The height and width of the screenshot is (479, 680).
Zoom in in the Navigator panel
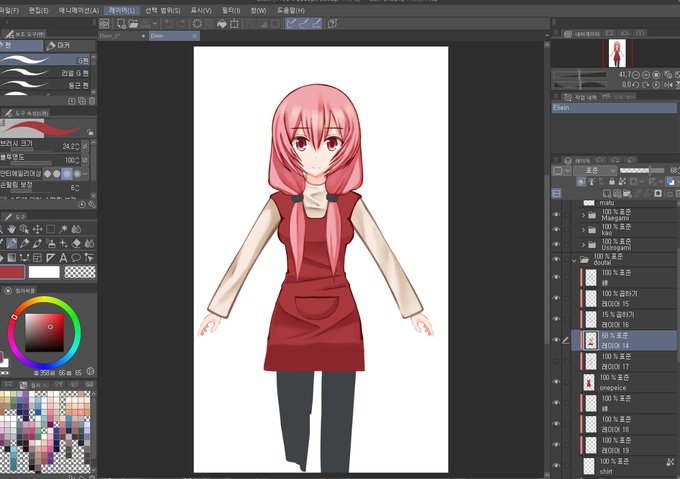pos(646,75)
